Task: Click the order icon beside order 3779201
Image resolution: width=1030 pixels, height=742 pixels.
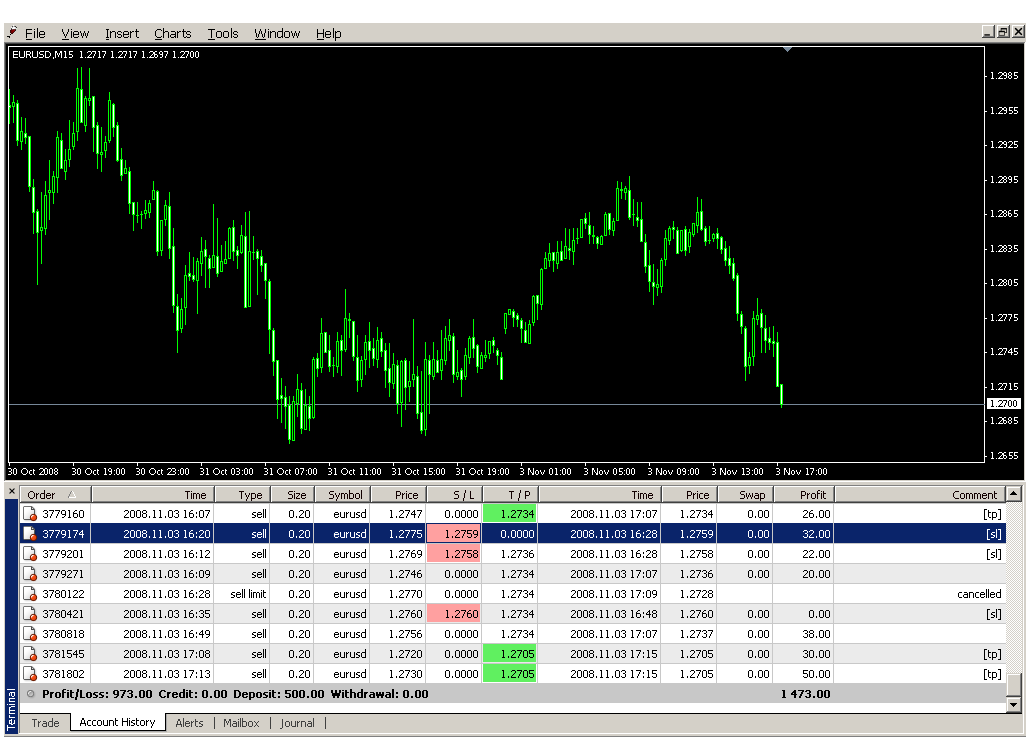Action: (x=29, y=554)
